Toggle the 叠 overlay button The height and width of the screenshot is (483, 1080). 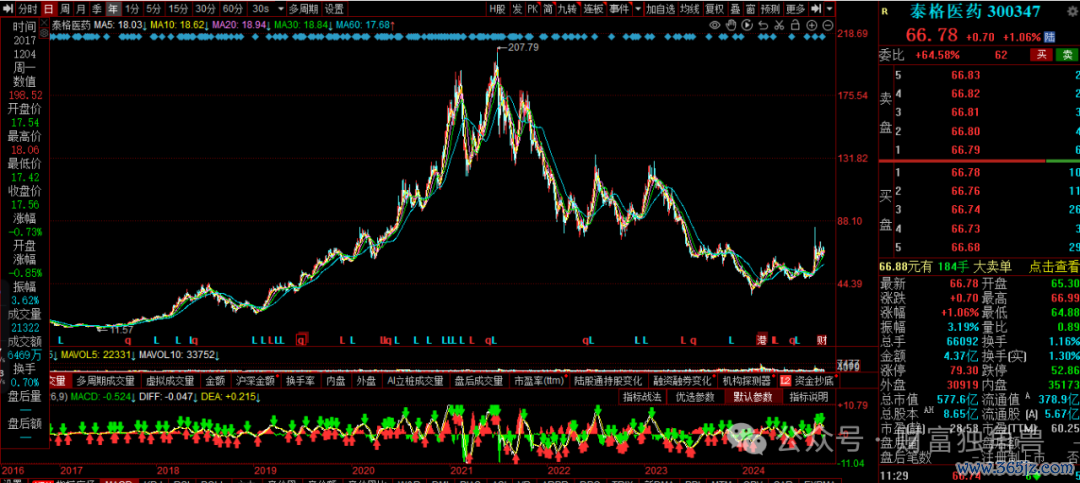tap(735, 9)
